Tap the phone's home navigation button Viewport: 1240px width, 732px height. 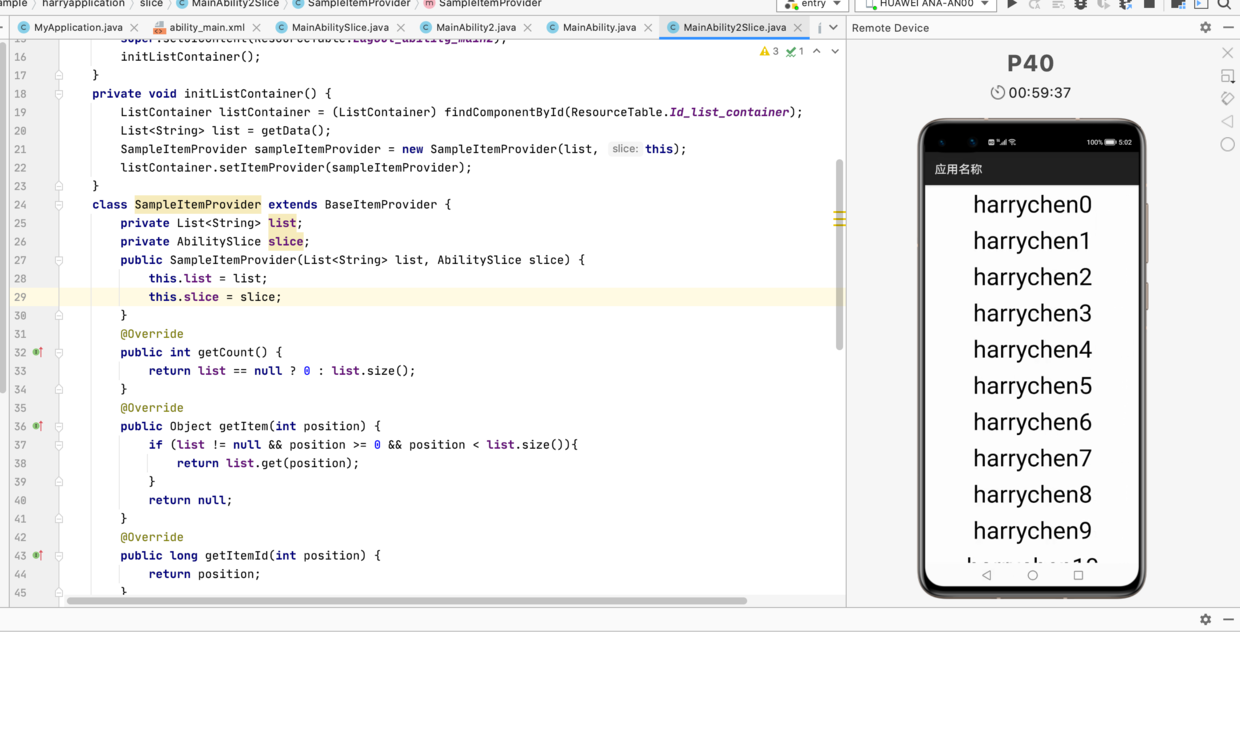coord(1033,575)
